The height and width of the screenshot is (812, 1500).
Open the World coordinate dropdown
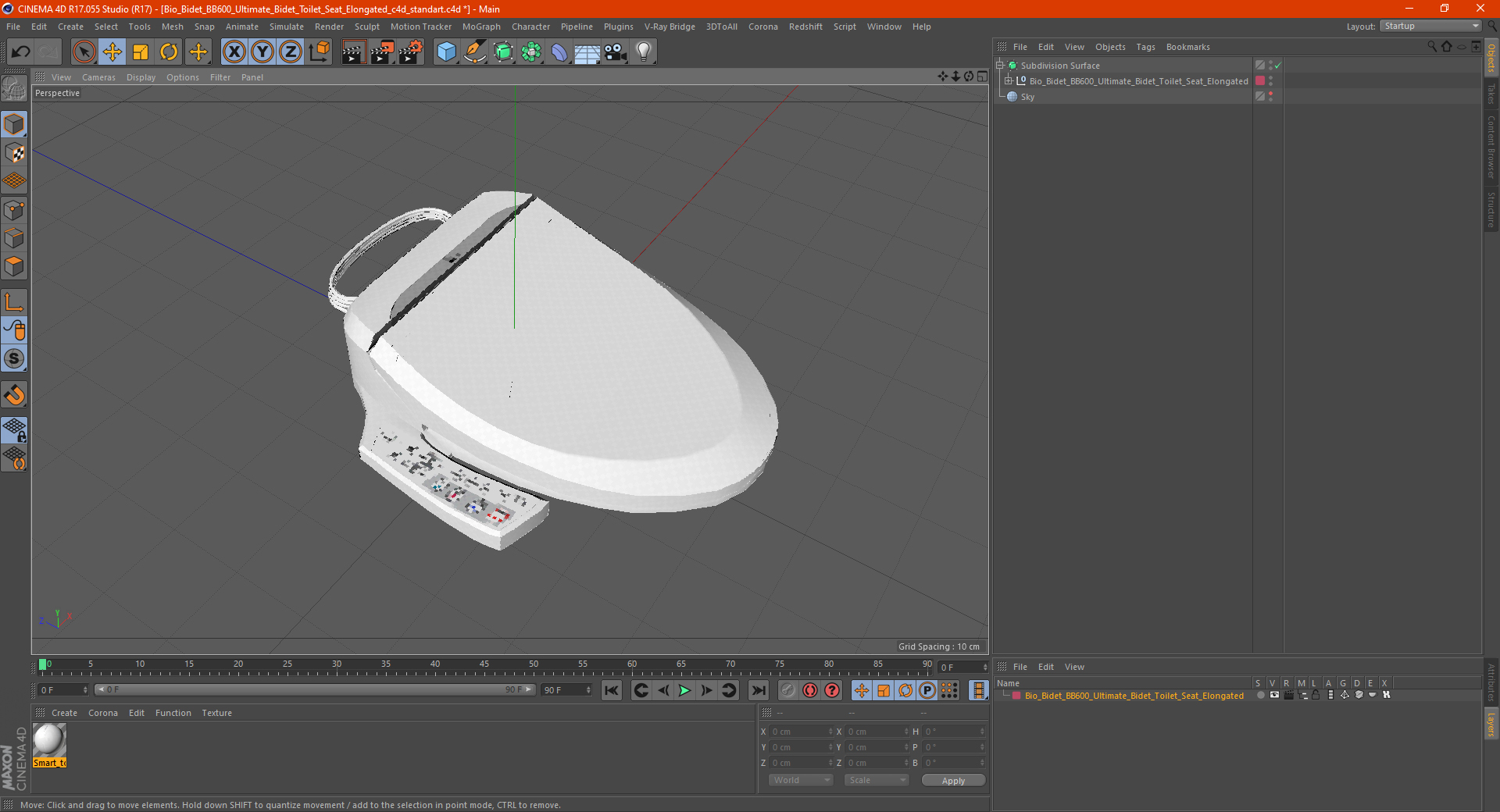pyautogui.click(x=801, y=780)
